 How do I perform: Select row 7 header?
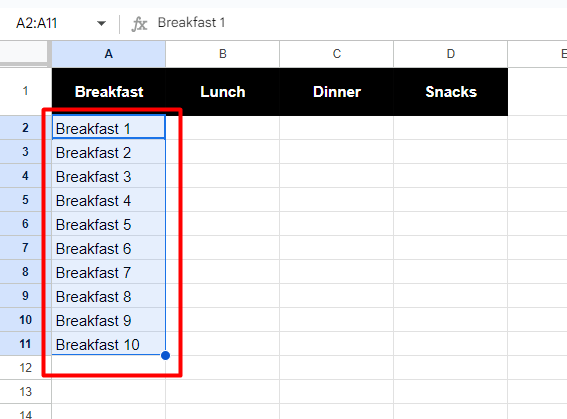point(25,248)
